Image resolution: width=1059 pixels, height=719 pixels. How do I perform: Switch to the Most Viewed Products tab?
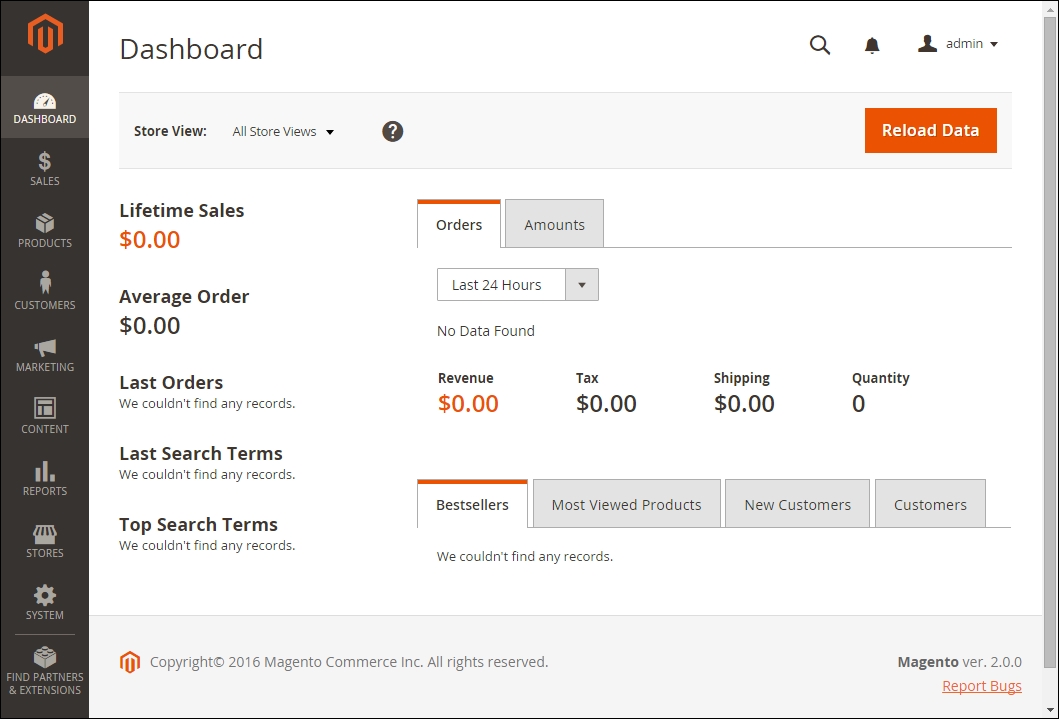(626, 505)
